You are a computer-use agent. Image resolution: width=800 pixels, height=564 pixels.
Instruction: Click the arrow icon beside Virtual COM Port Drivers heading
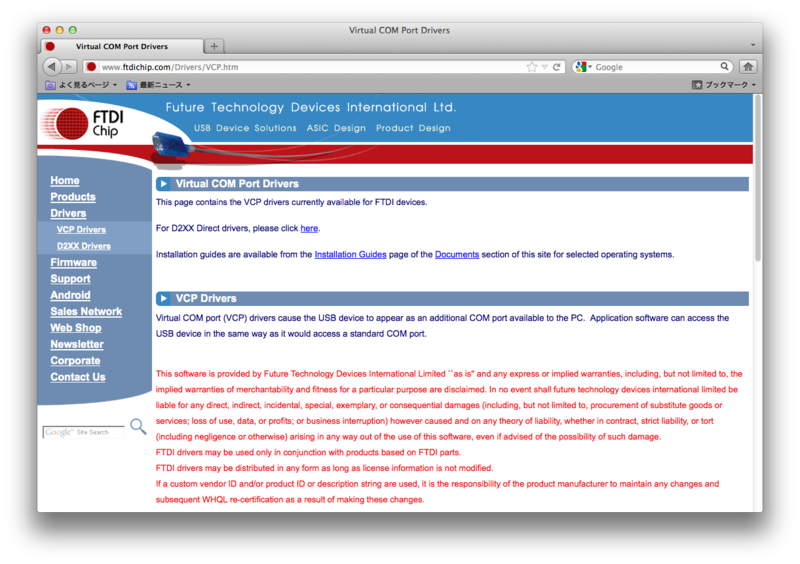pyautogui.click(x=163, y=184)
